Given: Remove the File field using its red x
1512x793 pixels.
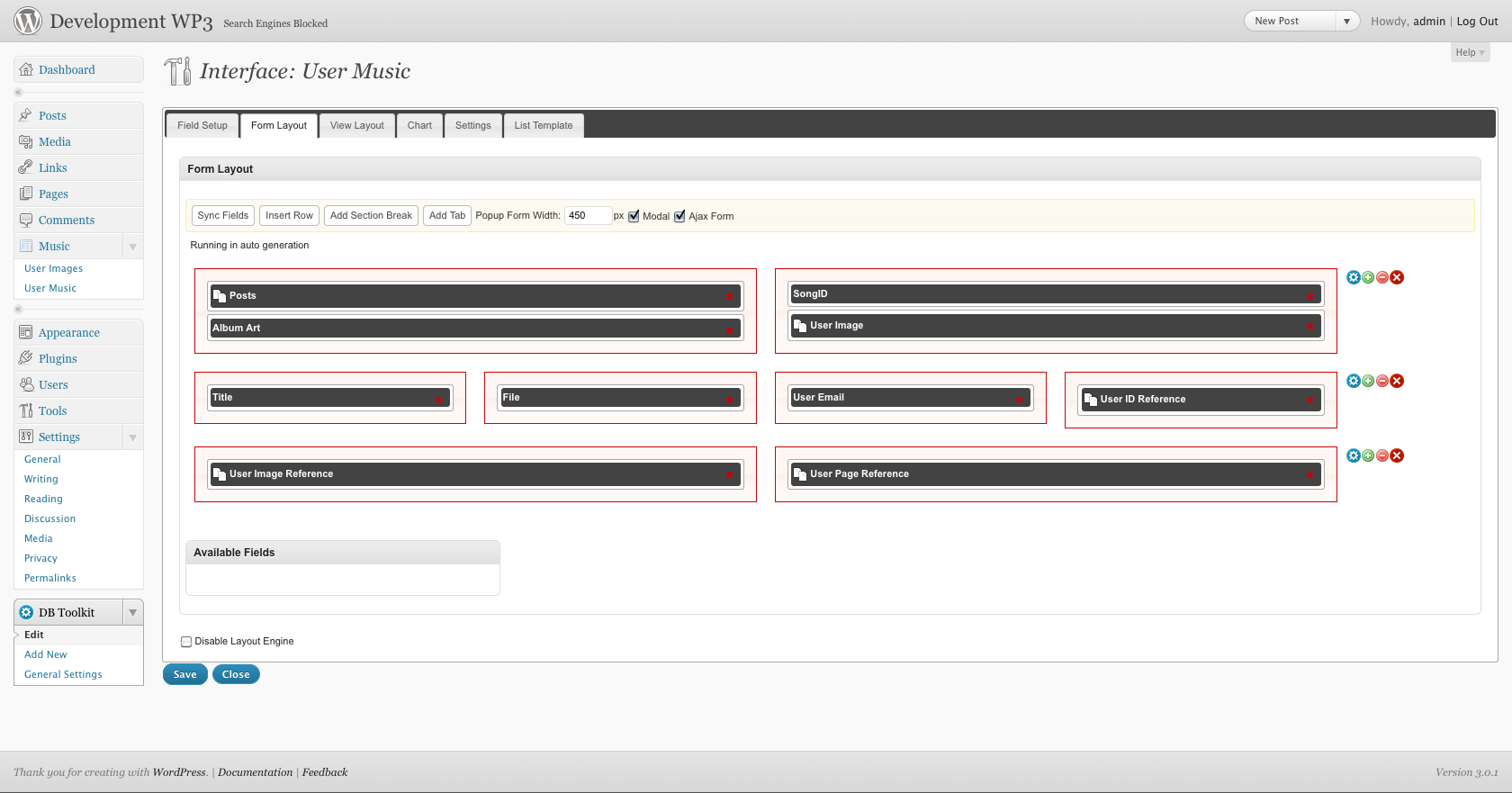Looking at the screenshot, I should 729,400.
